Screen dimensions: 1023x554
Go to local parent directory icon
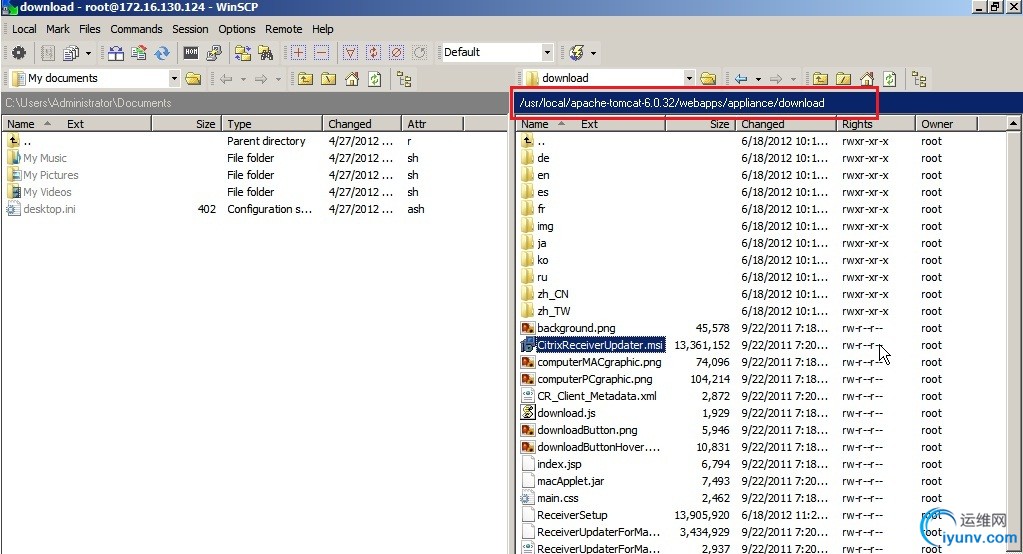[305, 79]
